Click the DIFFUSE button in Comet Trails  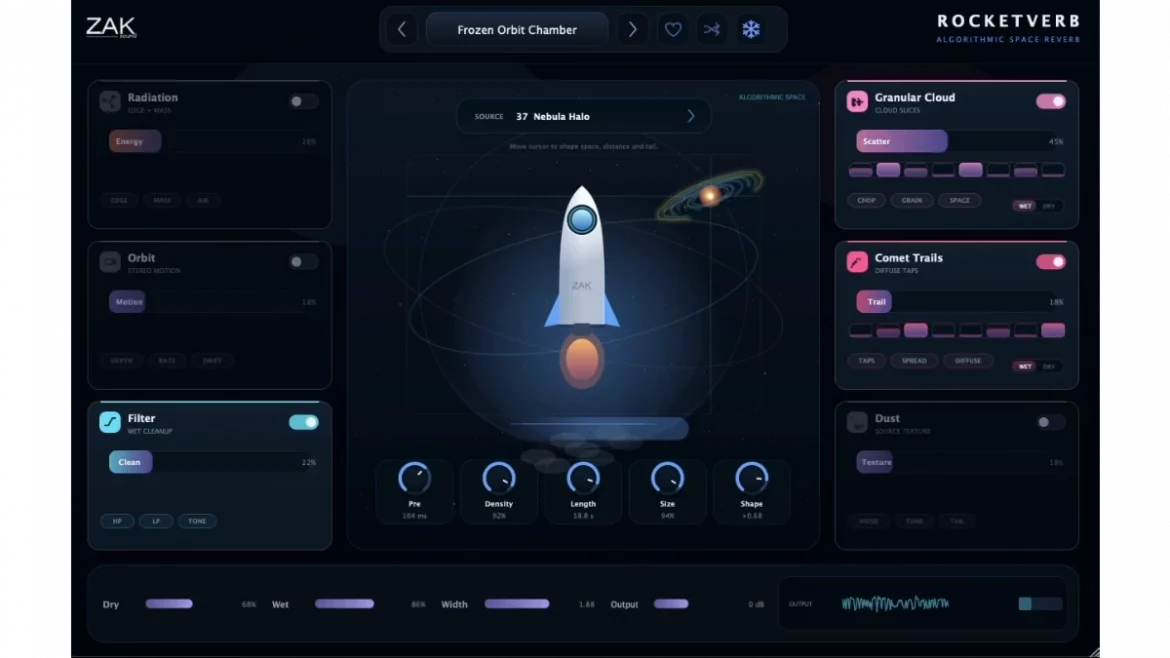click(x=968, y=361)
